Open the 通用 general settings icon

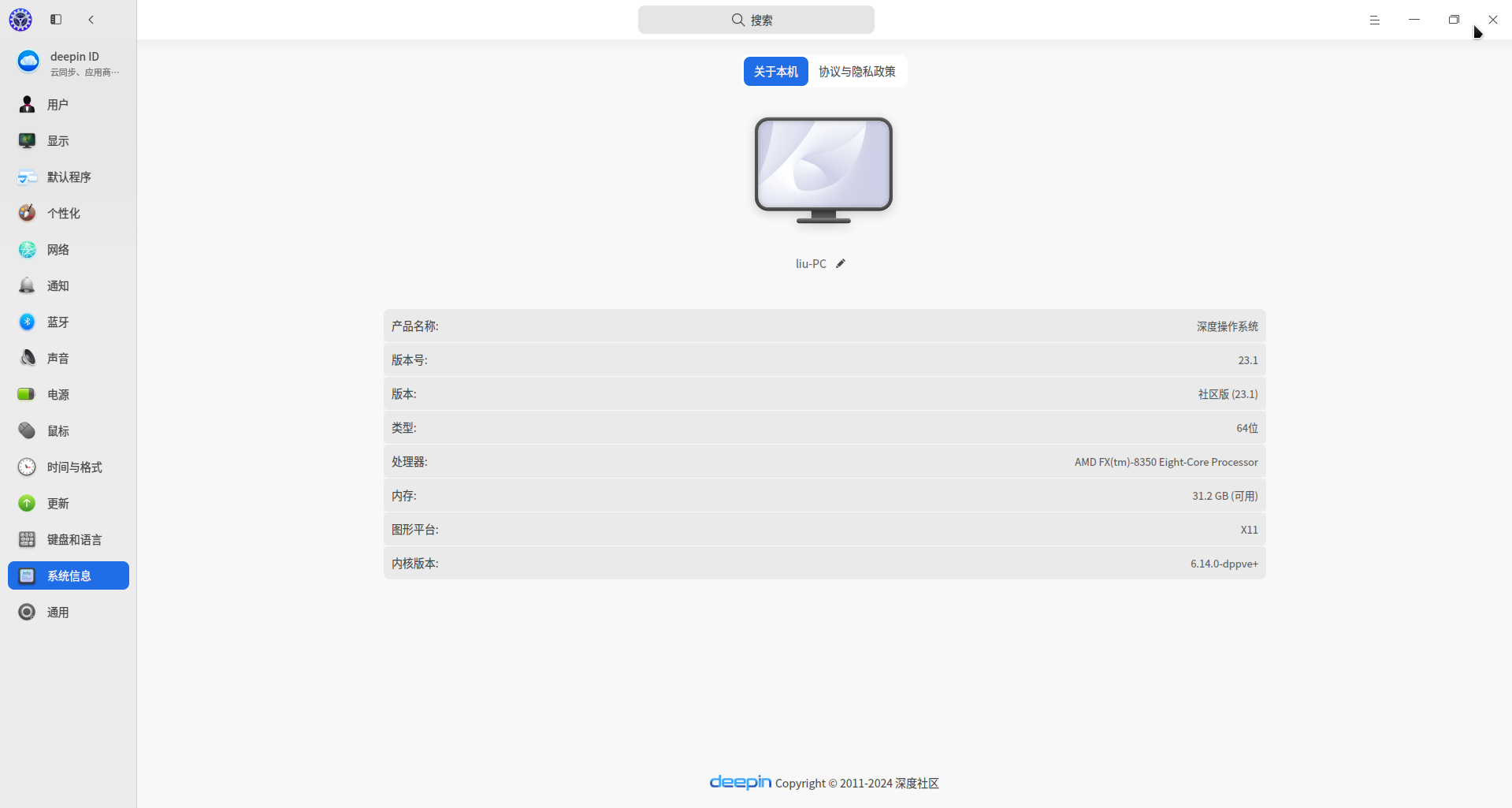(27, 612)
